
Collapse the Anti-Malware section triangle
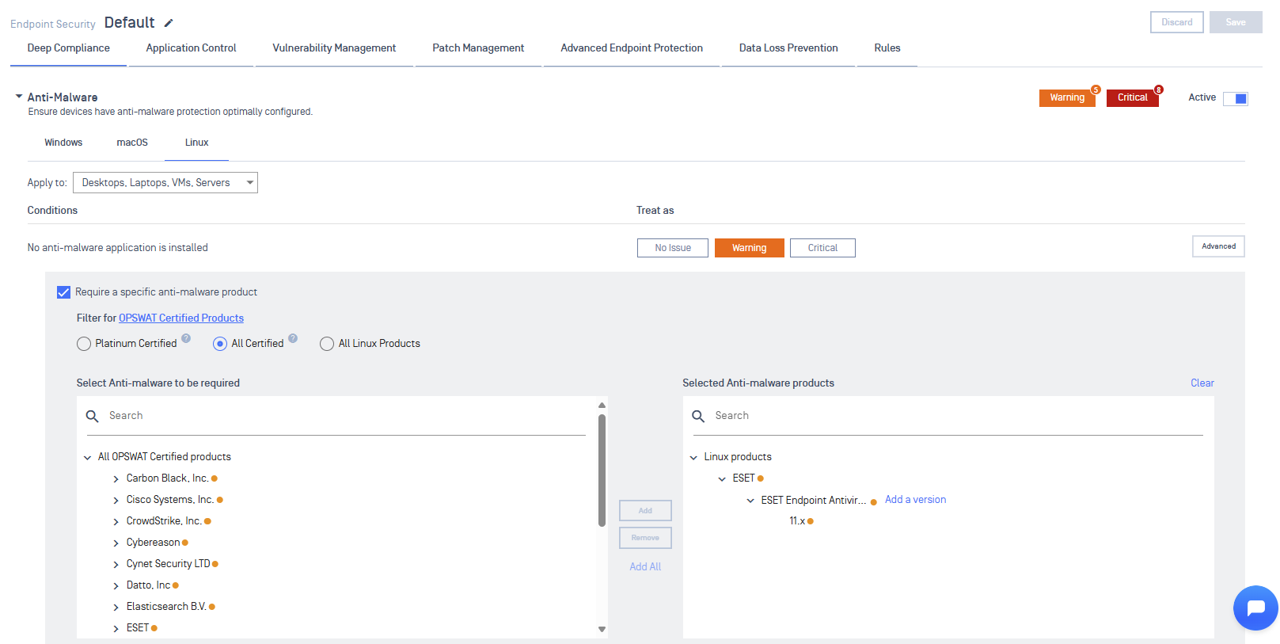click(18, 97)
